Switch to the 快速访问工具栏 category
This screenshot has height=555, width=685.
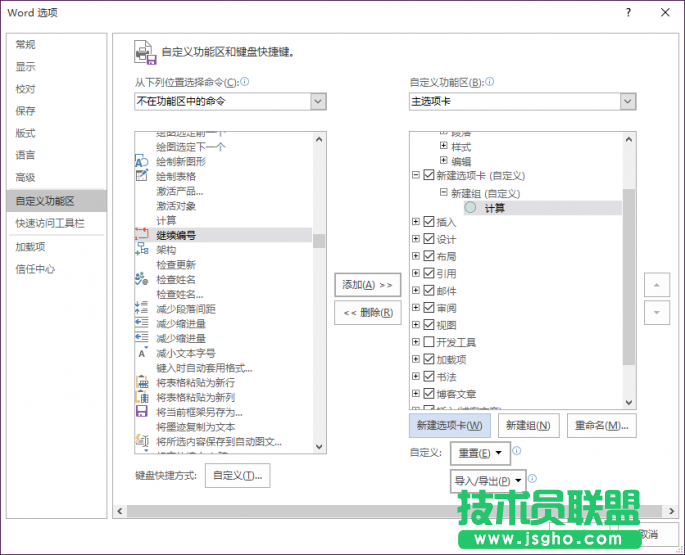[50, 223]
